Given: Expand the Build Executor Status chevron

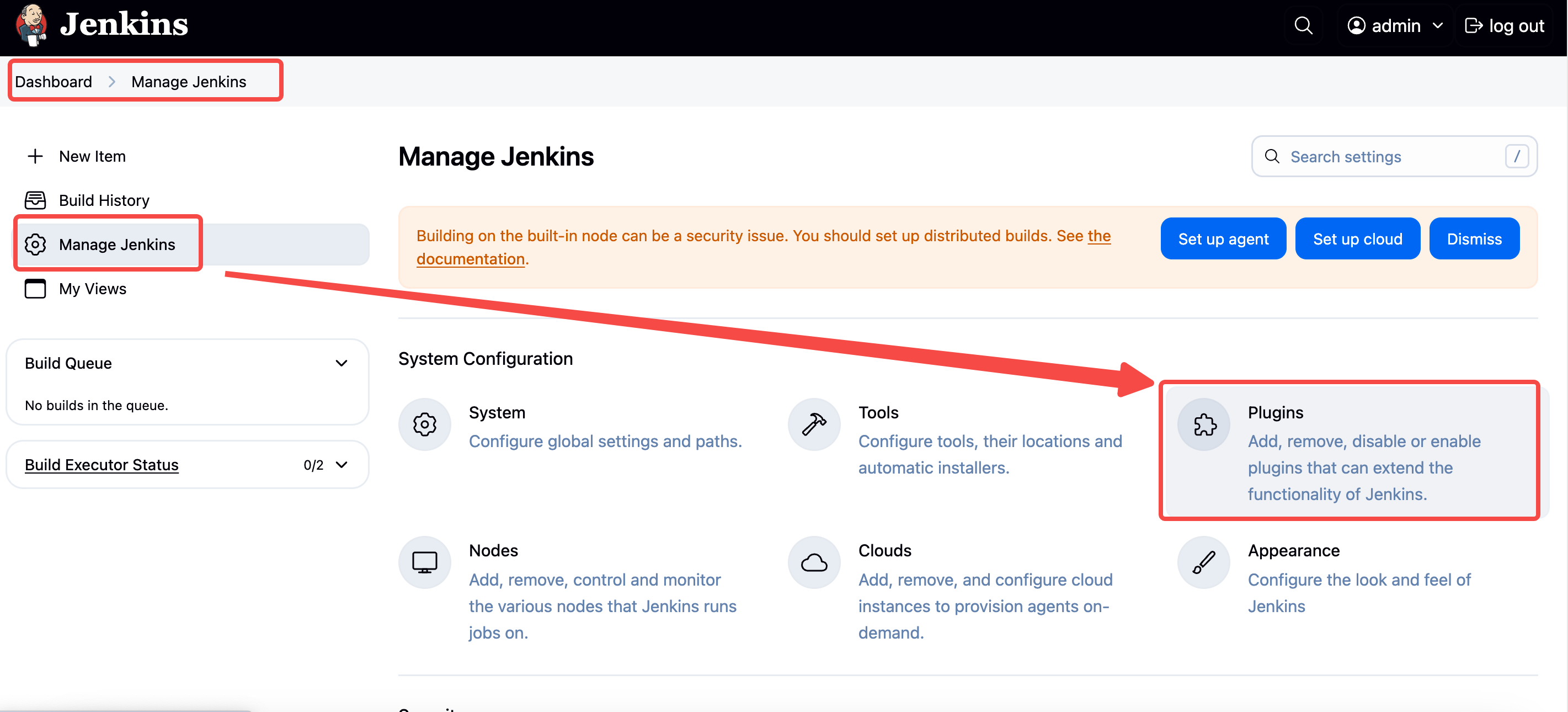Looking at the screenshot, I should (342, 465).
